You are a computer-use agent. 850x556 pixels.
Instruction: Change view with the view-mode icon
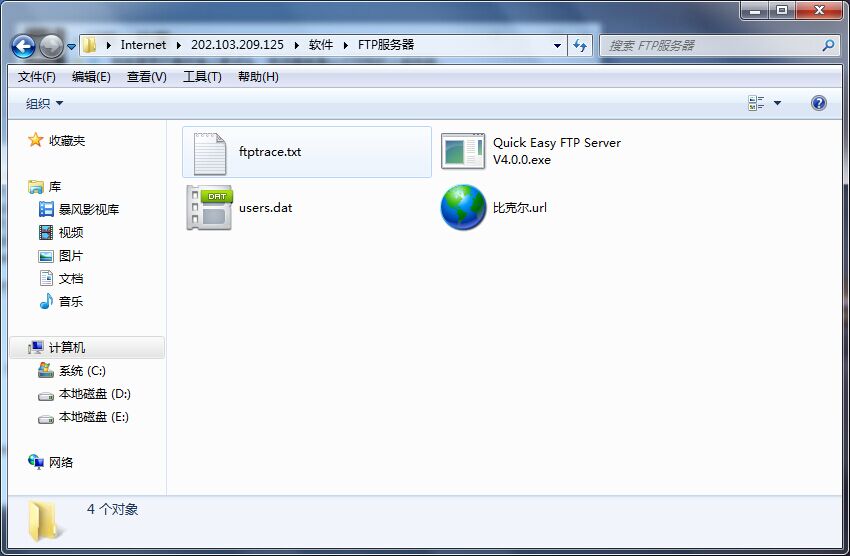(756, 103)
